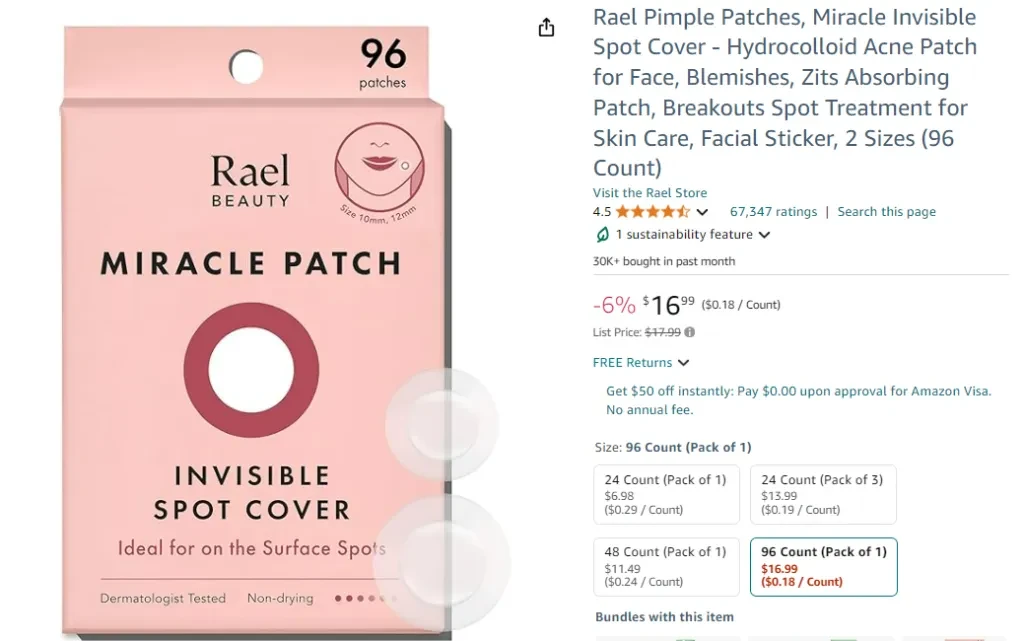Click the Bundles with this item heading
Image resolution: width=1024 pixels, height=641 pixels.
click(x=664, y=617)
